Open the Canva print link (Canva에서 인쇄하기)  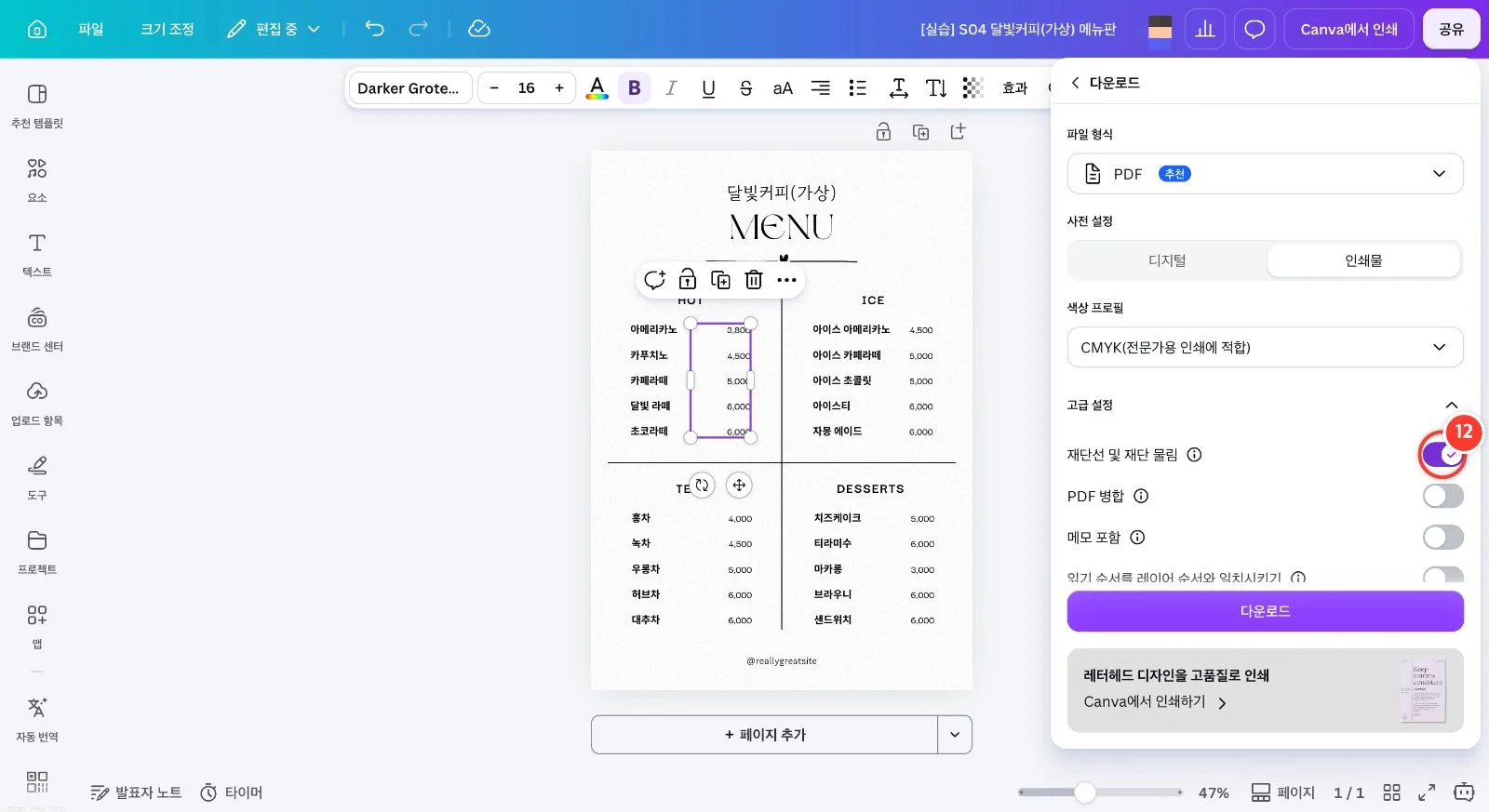coord(1154,702)
